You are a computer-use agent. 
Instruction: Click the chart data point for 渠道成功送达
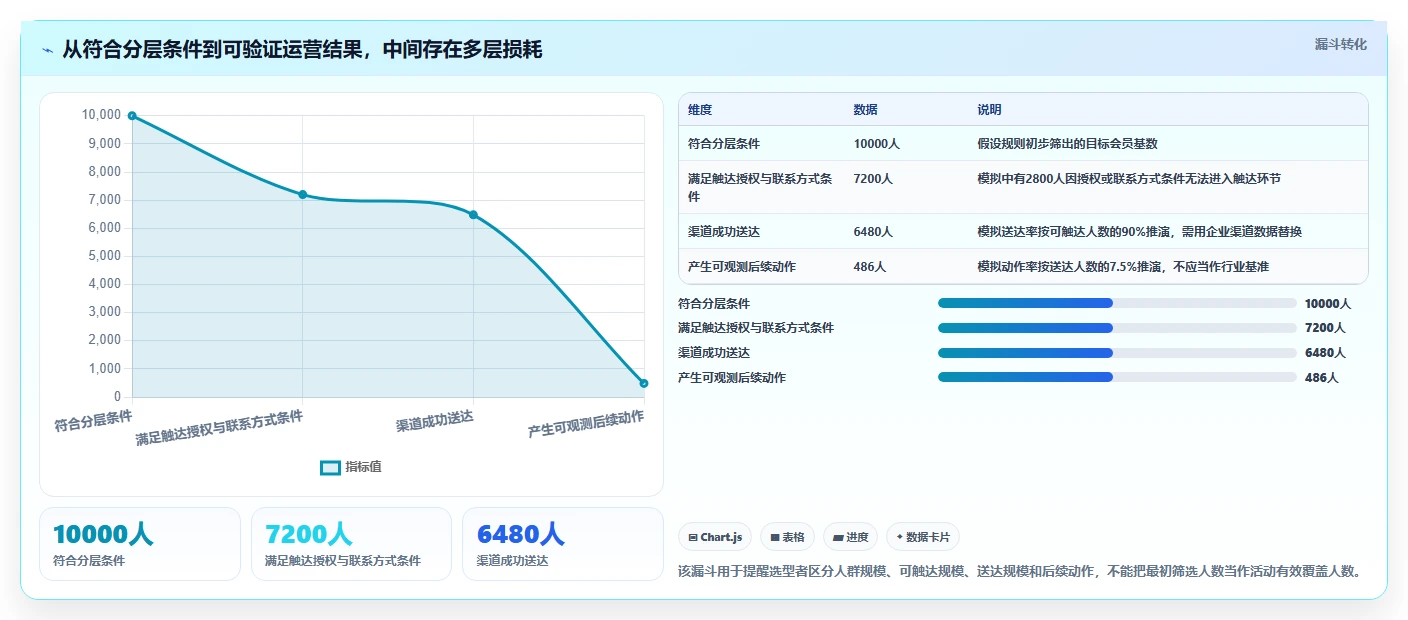click(473, 215)
